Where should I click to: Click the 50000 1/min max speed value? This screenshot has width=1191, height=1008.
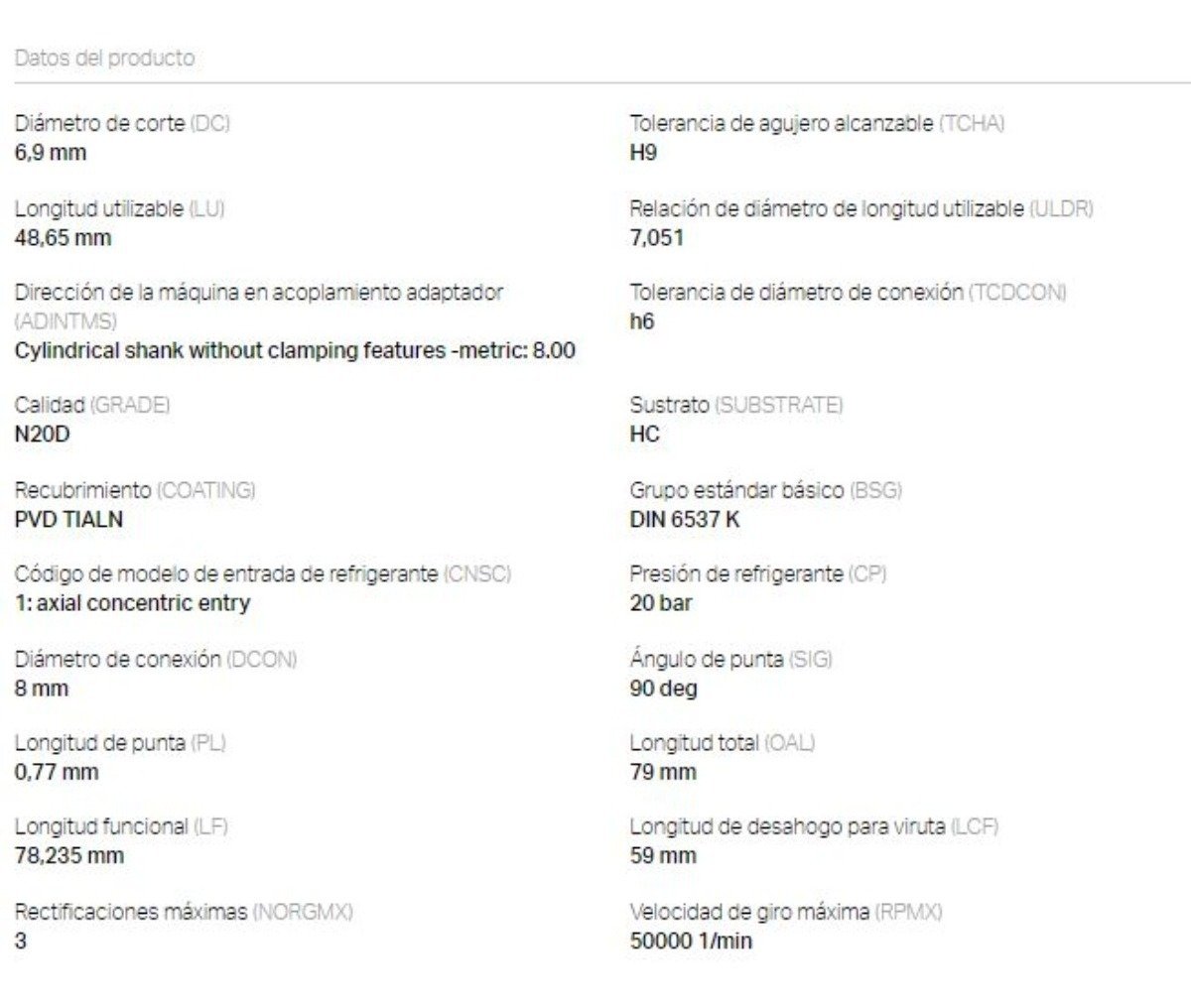pyautogui.click(x=691, y=942)
